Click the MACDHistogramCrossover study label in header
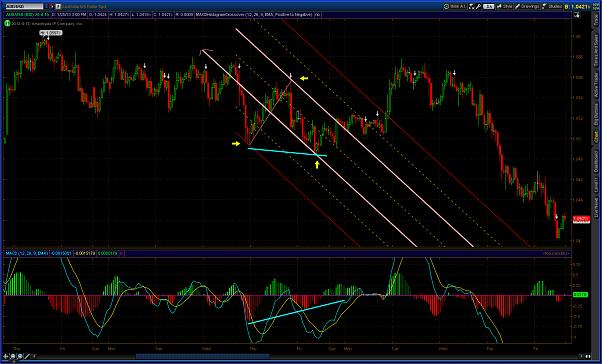Image resolution: width=602 pixels, height=364 pixels. click(255, 15)
